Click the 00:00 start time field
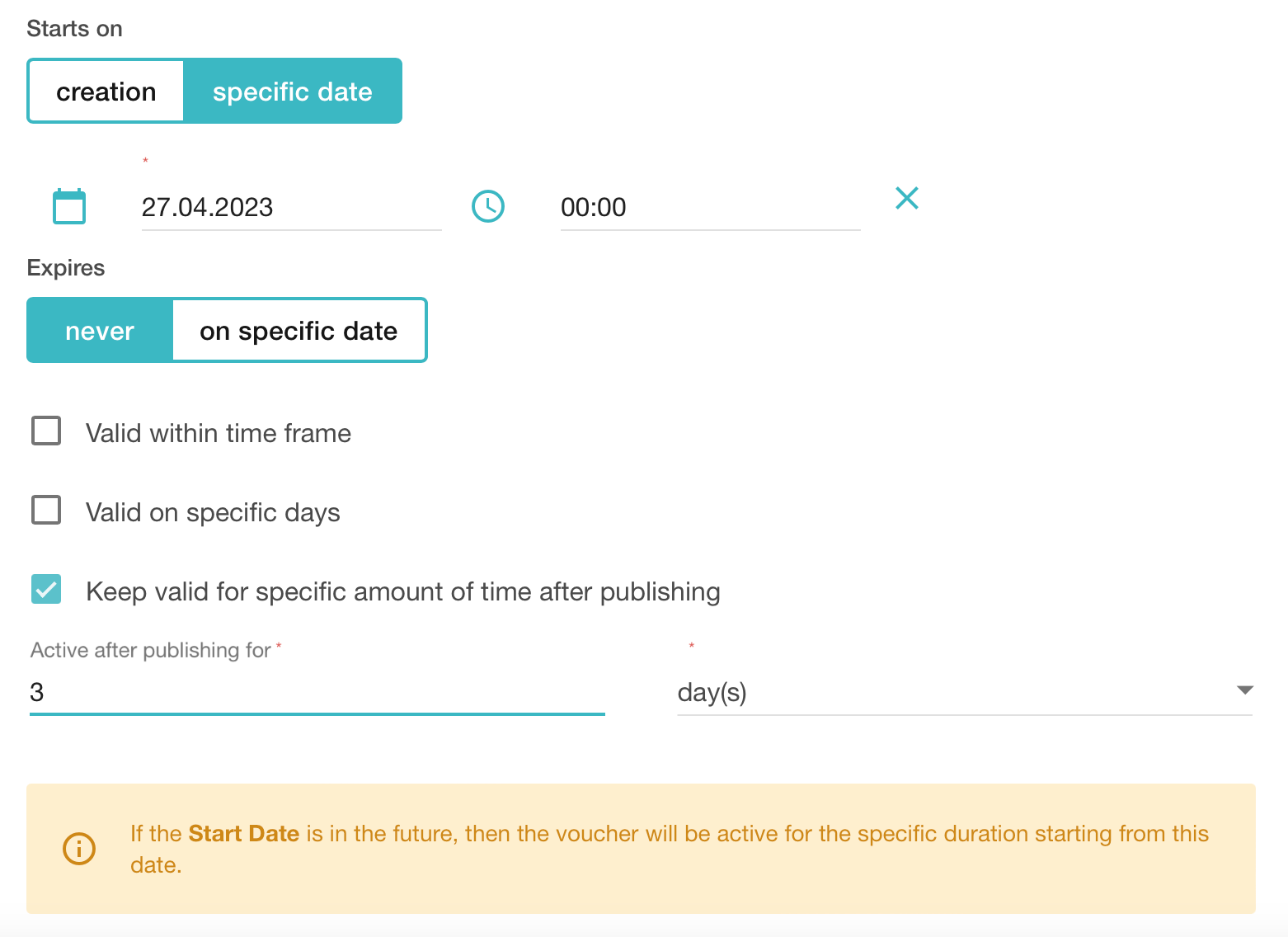The height and width of the screenshot is (937, 1288). coord(709,207)
